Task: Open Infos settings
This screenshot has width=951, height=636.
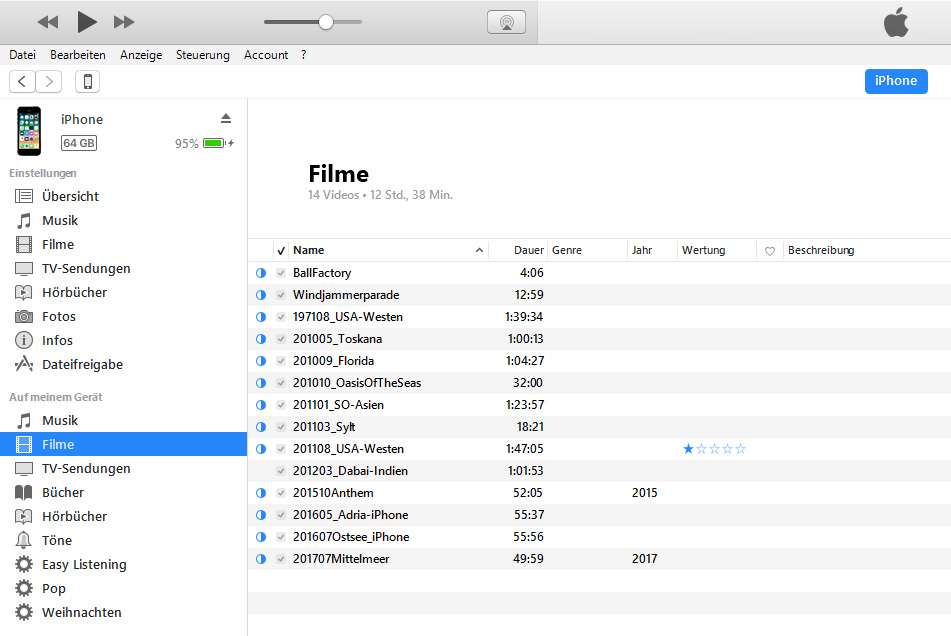Action: point(124,341)
